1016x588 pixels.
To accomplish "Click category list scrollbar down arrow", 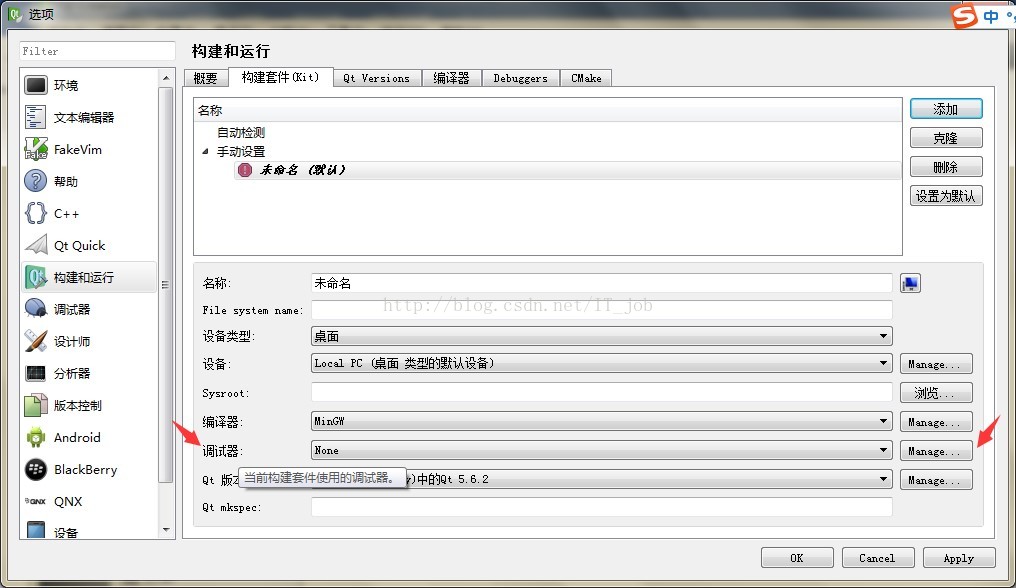I will [x=166, y=530].
